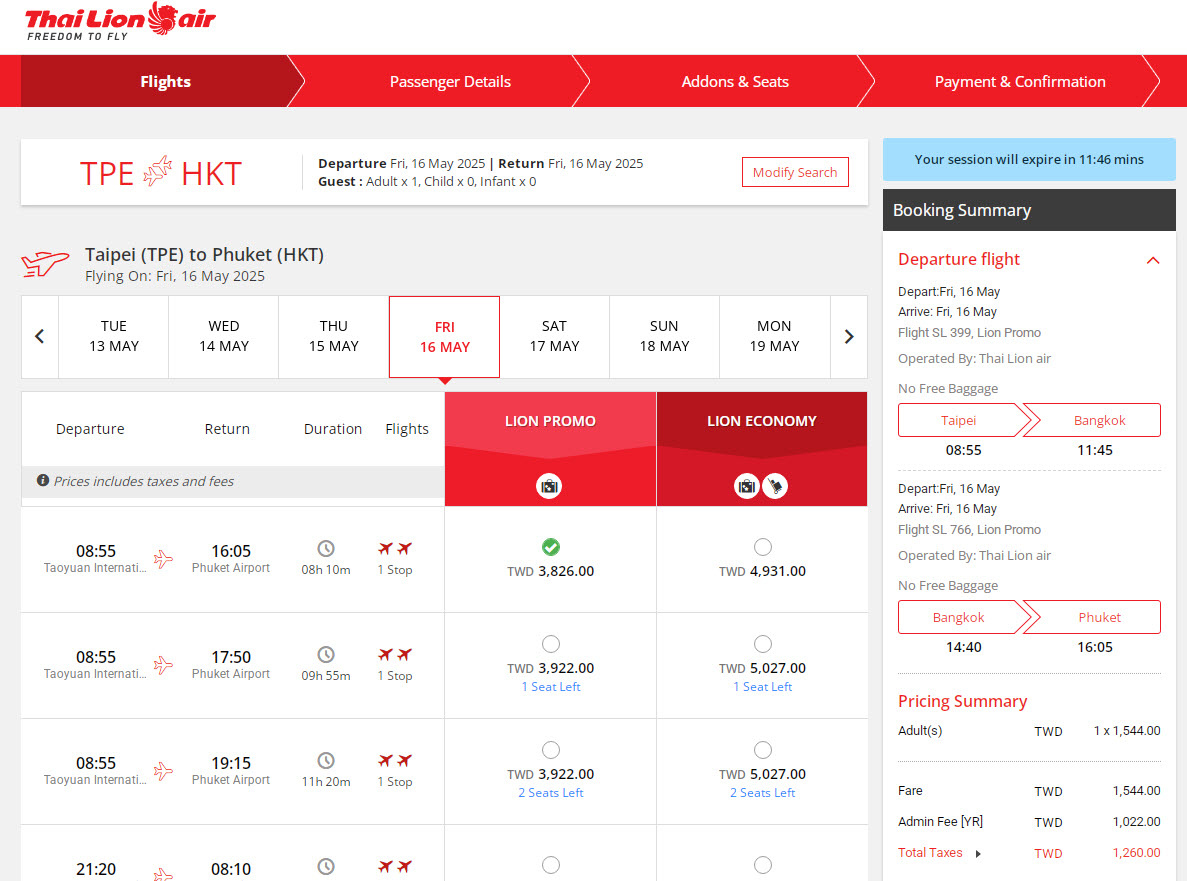Click the clock icon in the 21:20 flight row
The width and height of the screenshot is (1187, 881).
point(326,867)
